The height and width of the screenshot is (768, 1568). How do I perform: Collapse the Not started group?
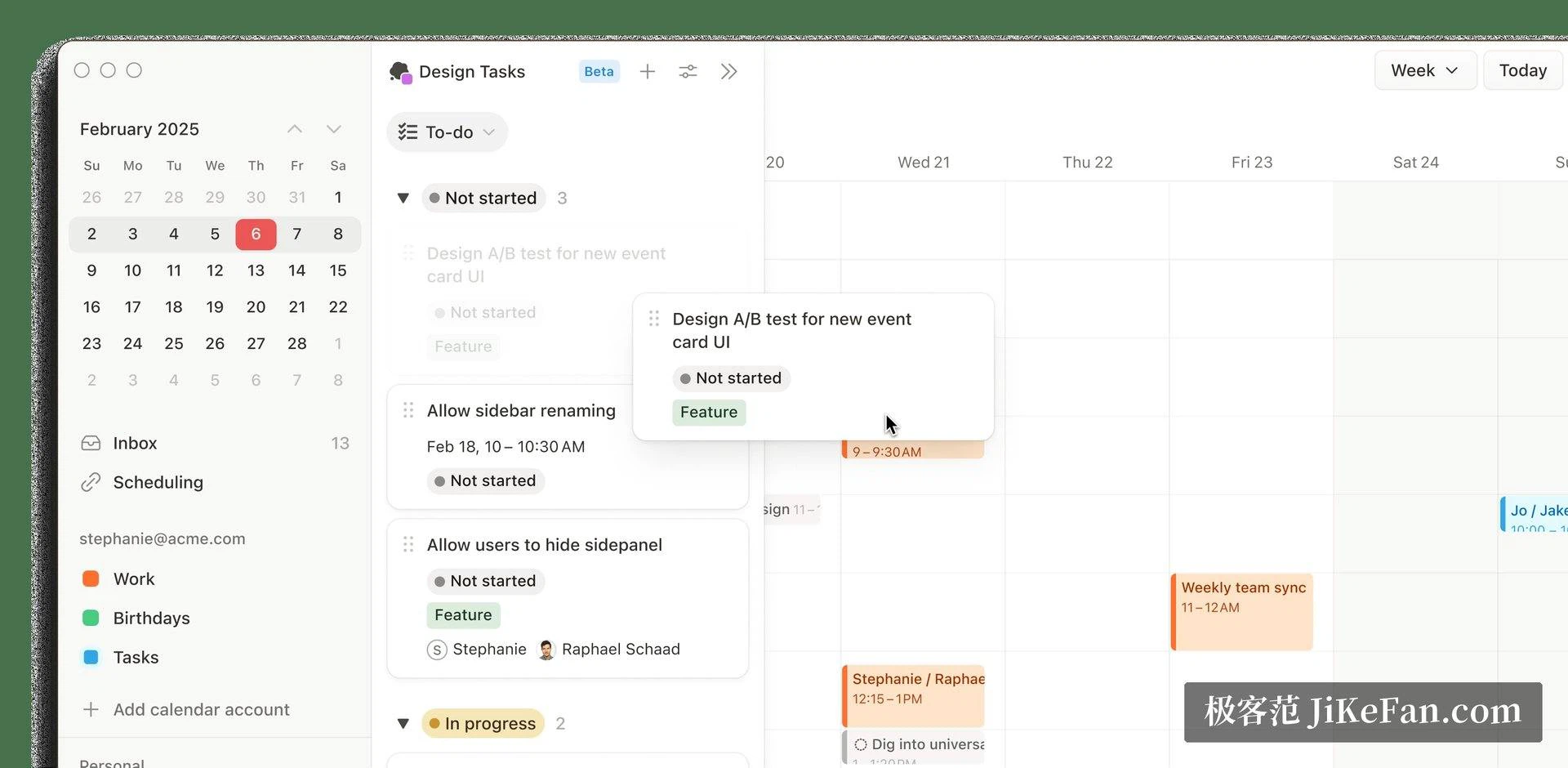point(403,198)
